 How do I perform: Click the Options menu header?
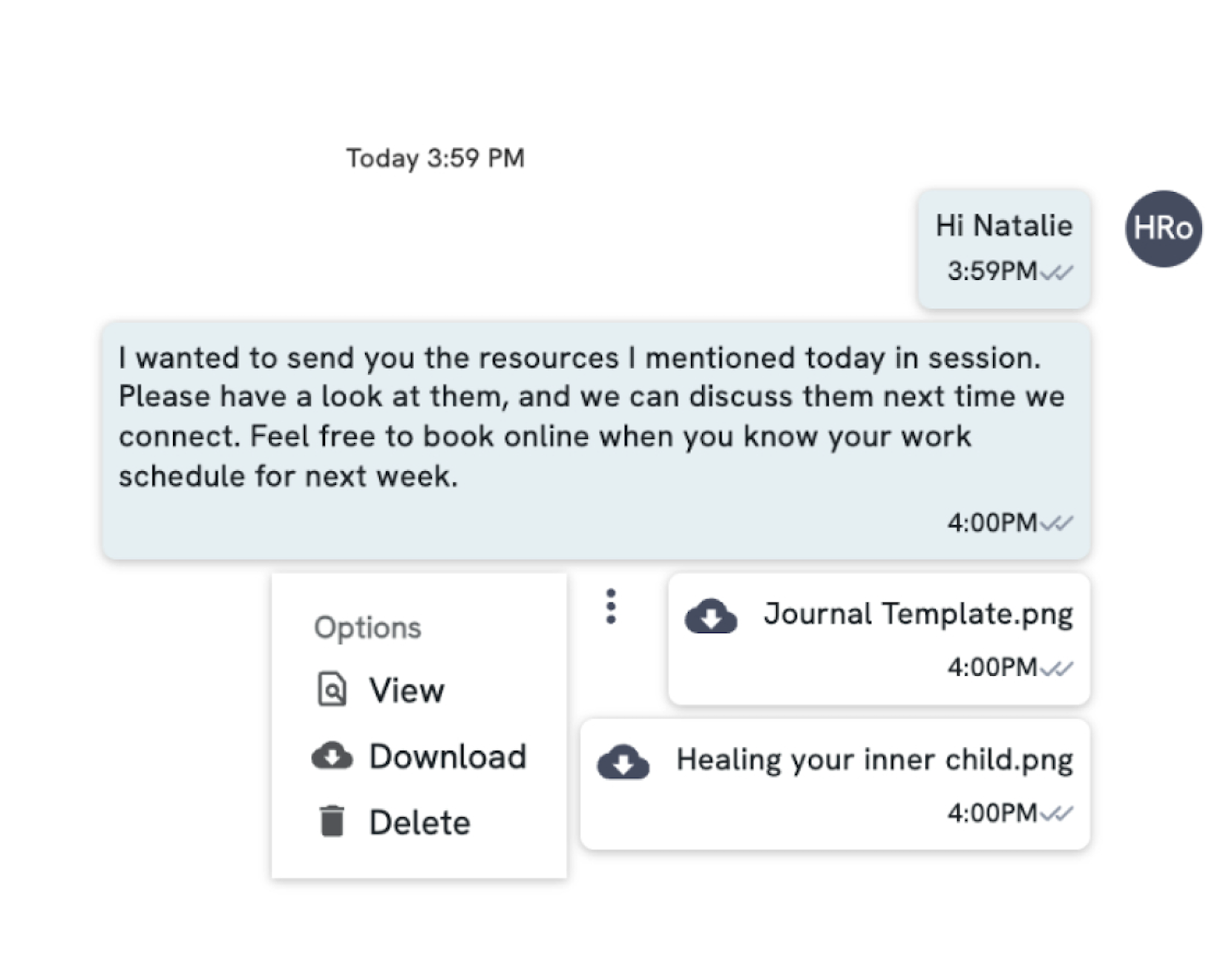click(x=367, y=628)
